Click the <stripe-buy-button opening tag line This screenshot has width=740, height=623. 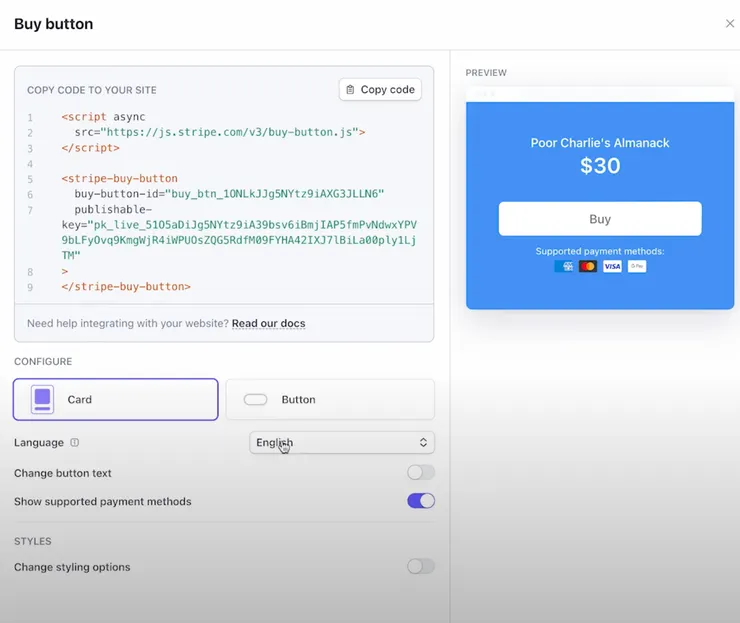click(119, 178)
